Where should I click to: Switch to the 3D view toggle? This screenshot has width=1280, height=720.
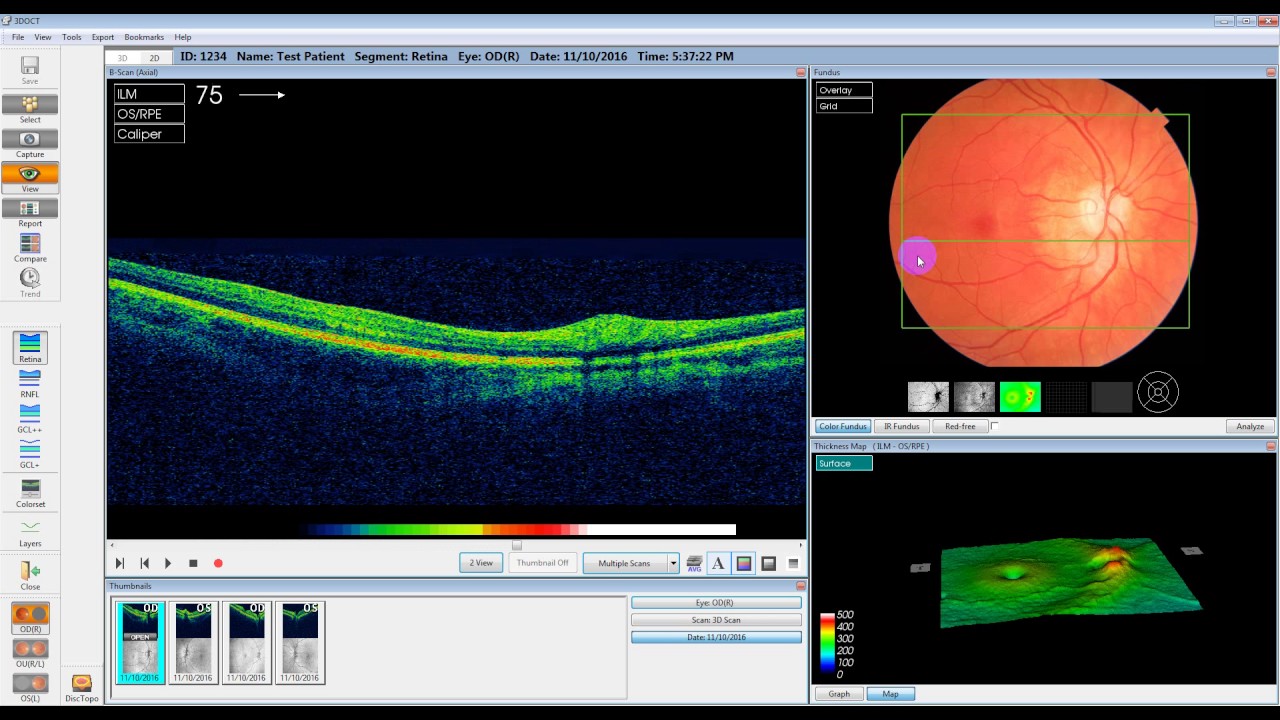(x=122, y=58)
